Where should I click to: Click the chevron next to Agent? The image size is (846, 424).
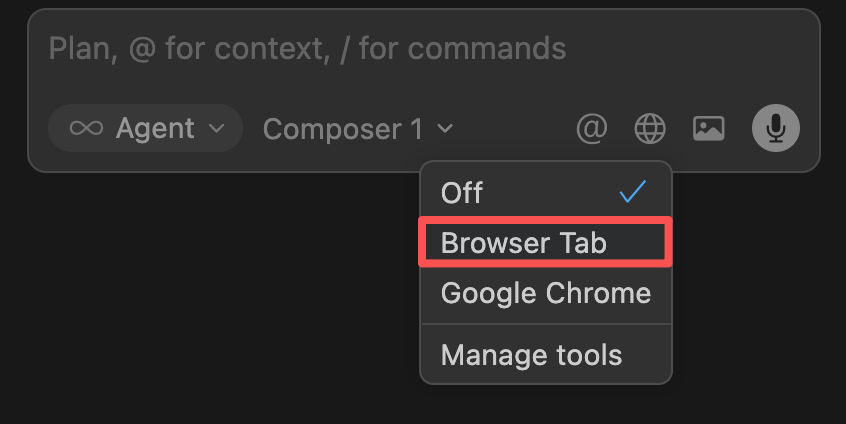pyautogui.click(x=216, y=128)
